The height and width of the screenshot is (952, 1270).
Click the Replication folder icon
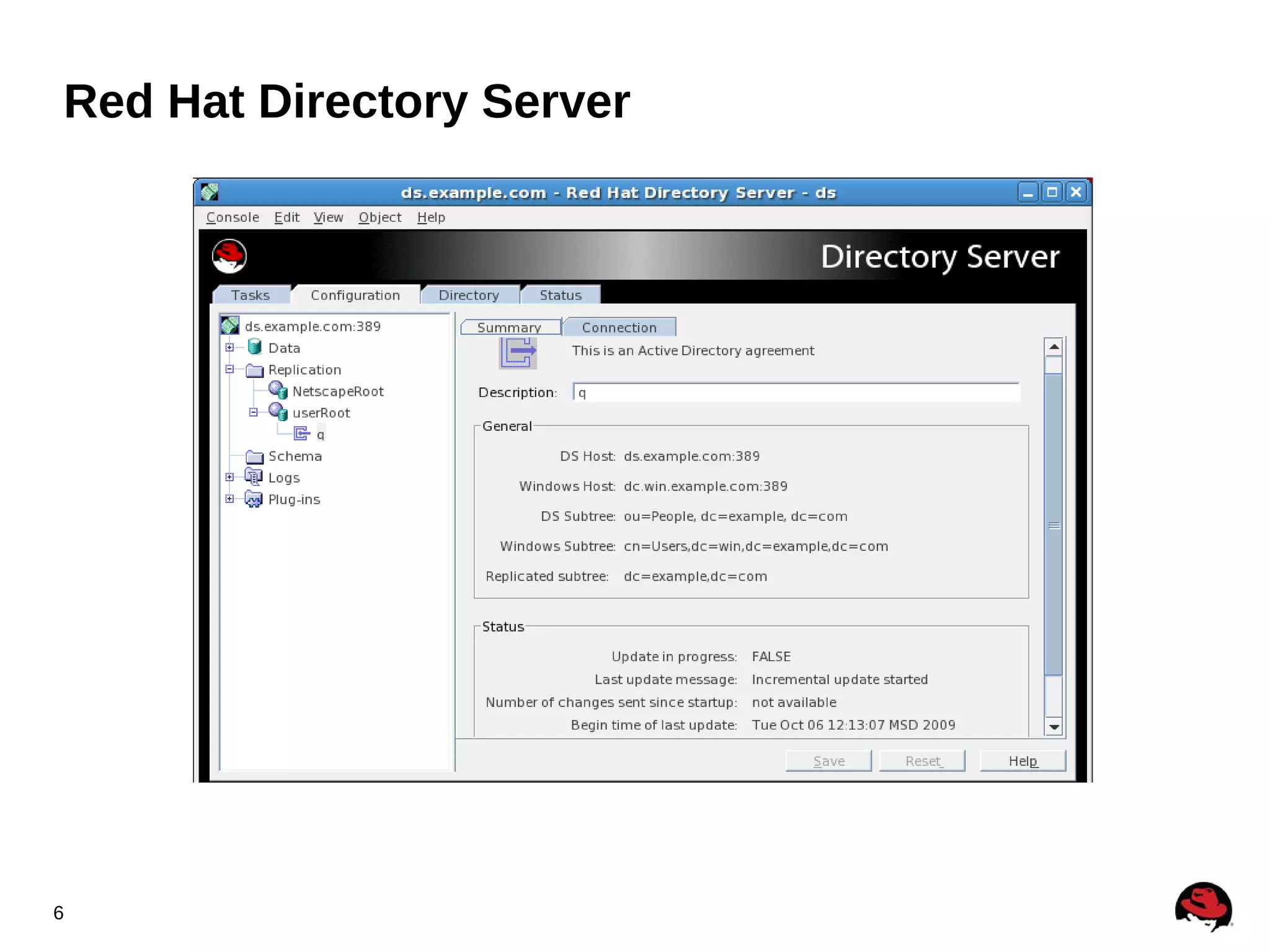click(x=254, y=370)
